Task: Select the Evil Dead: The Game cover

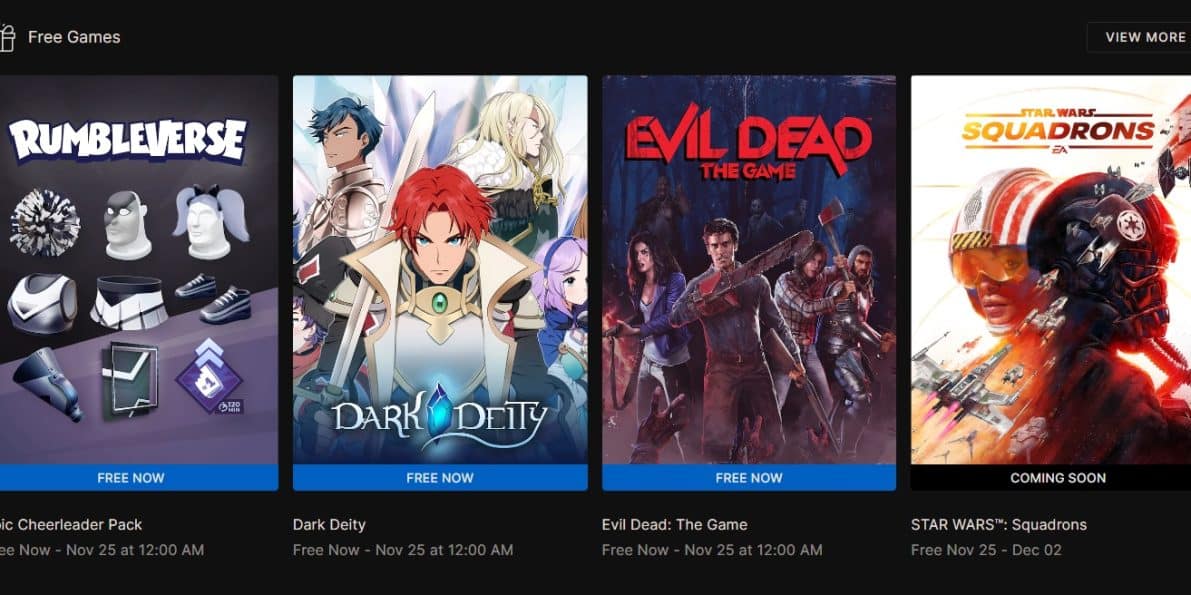Action: click(x=749, y=270)
